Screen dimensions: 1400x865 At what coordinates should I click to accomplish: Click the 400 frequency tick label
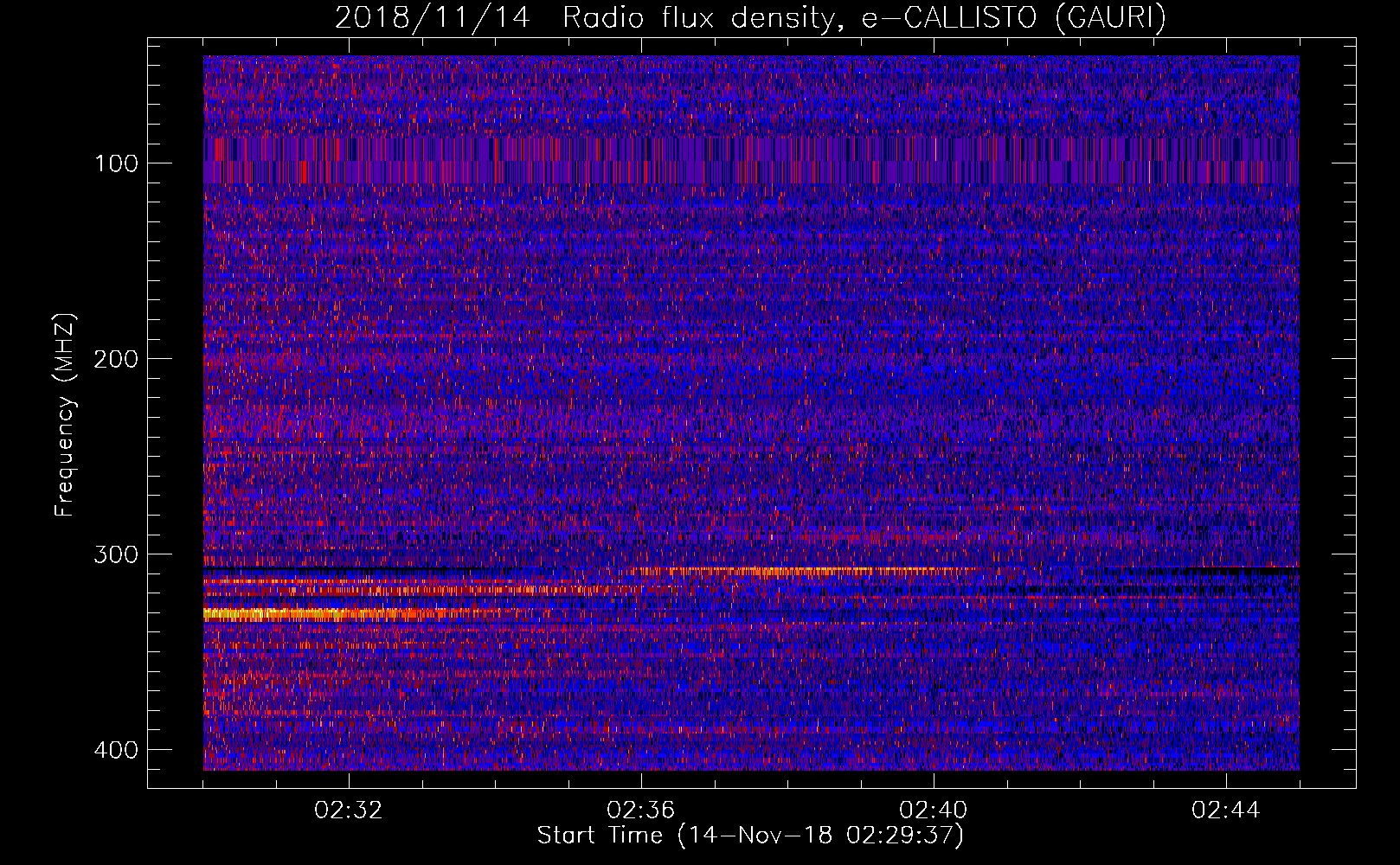click(x=115, y=750)
